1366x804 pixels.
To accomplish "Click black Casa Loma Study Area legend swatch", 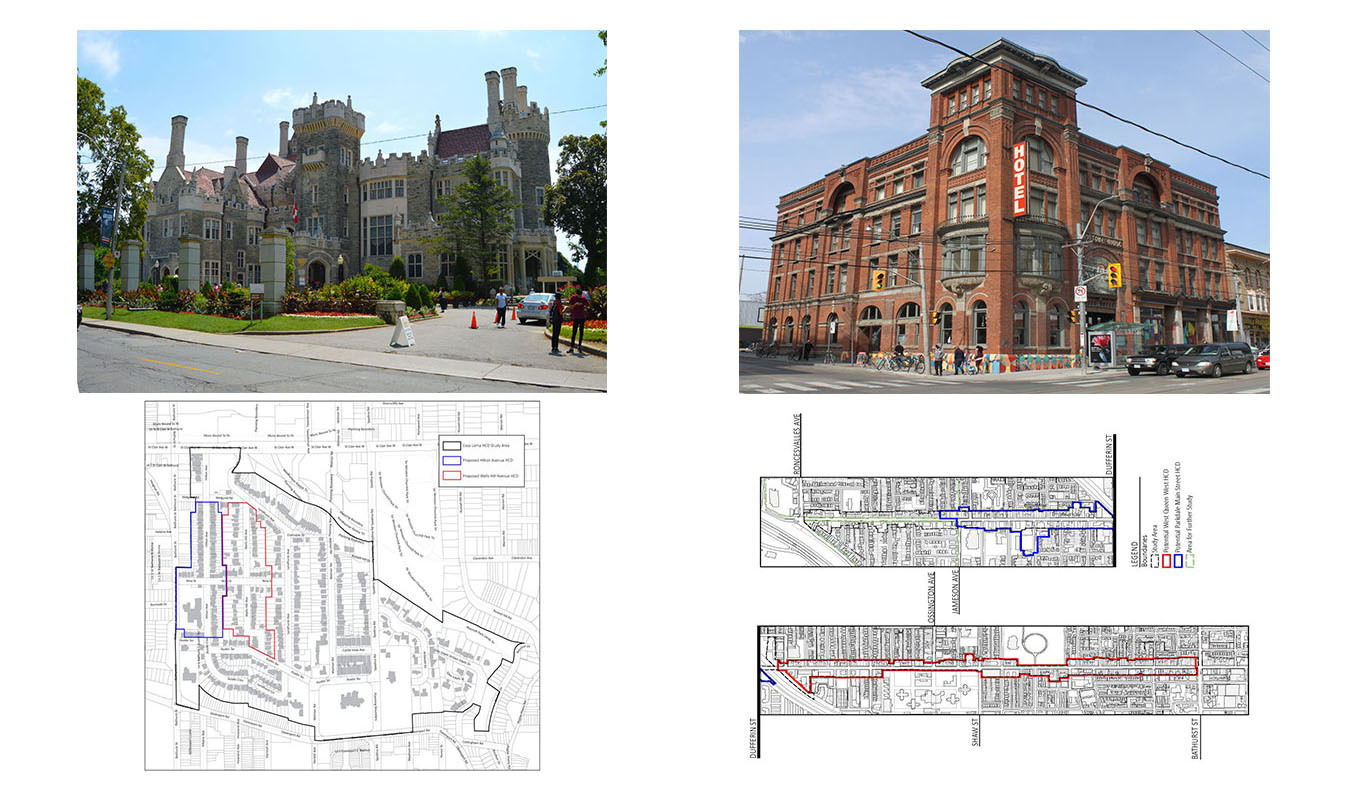I will click(x=453, y=444).
